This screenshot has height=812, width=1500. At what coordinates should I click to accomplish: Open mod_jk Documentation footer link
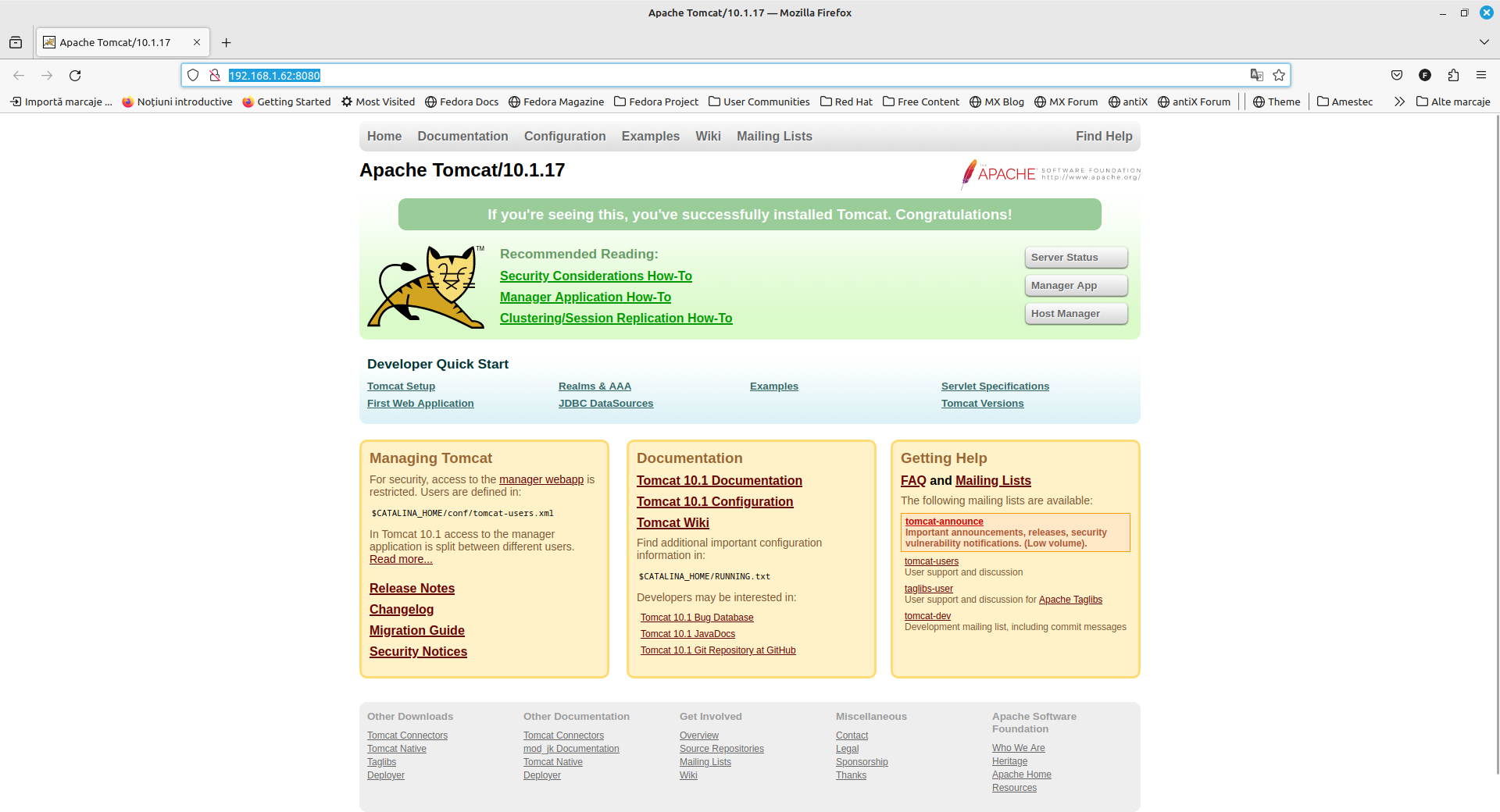click(x=571, y=749)
